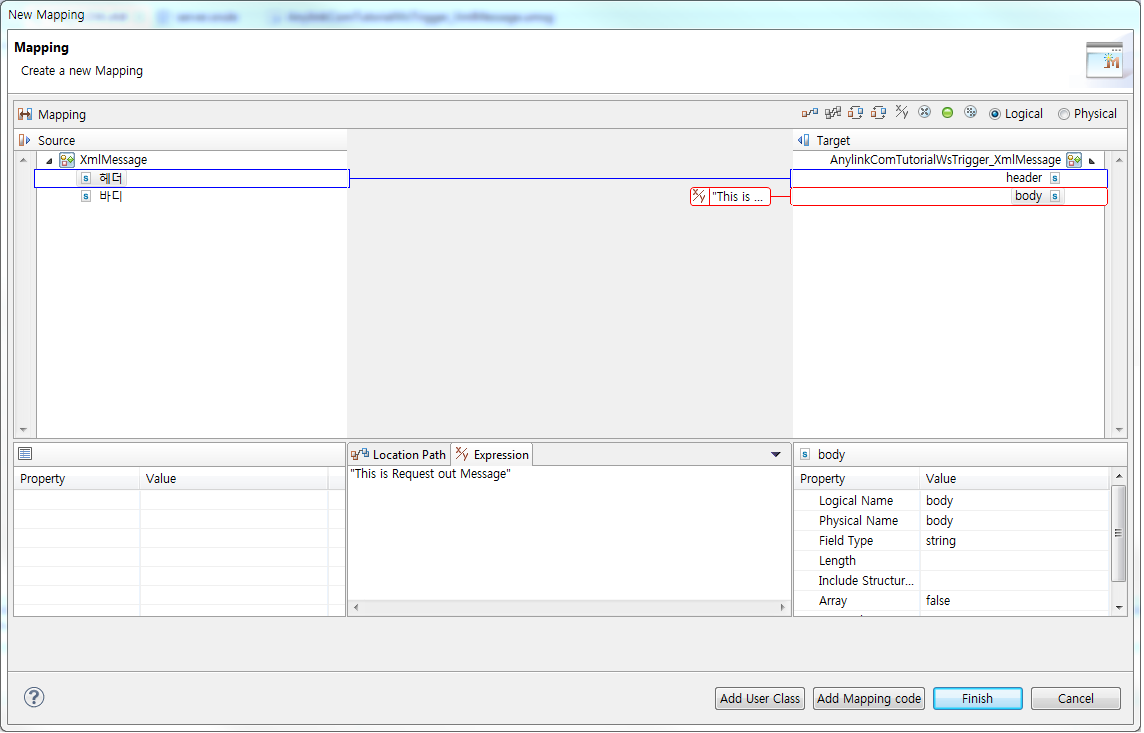The height and width of the screenshot is (733, 1144).
Task: Click the multiple link mapping icon
Action: (833, 112)
